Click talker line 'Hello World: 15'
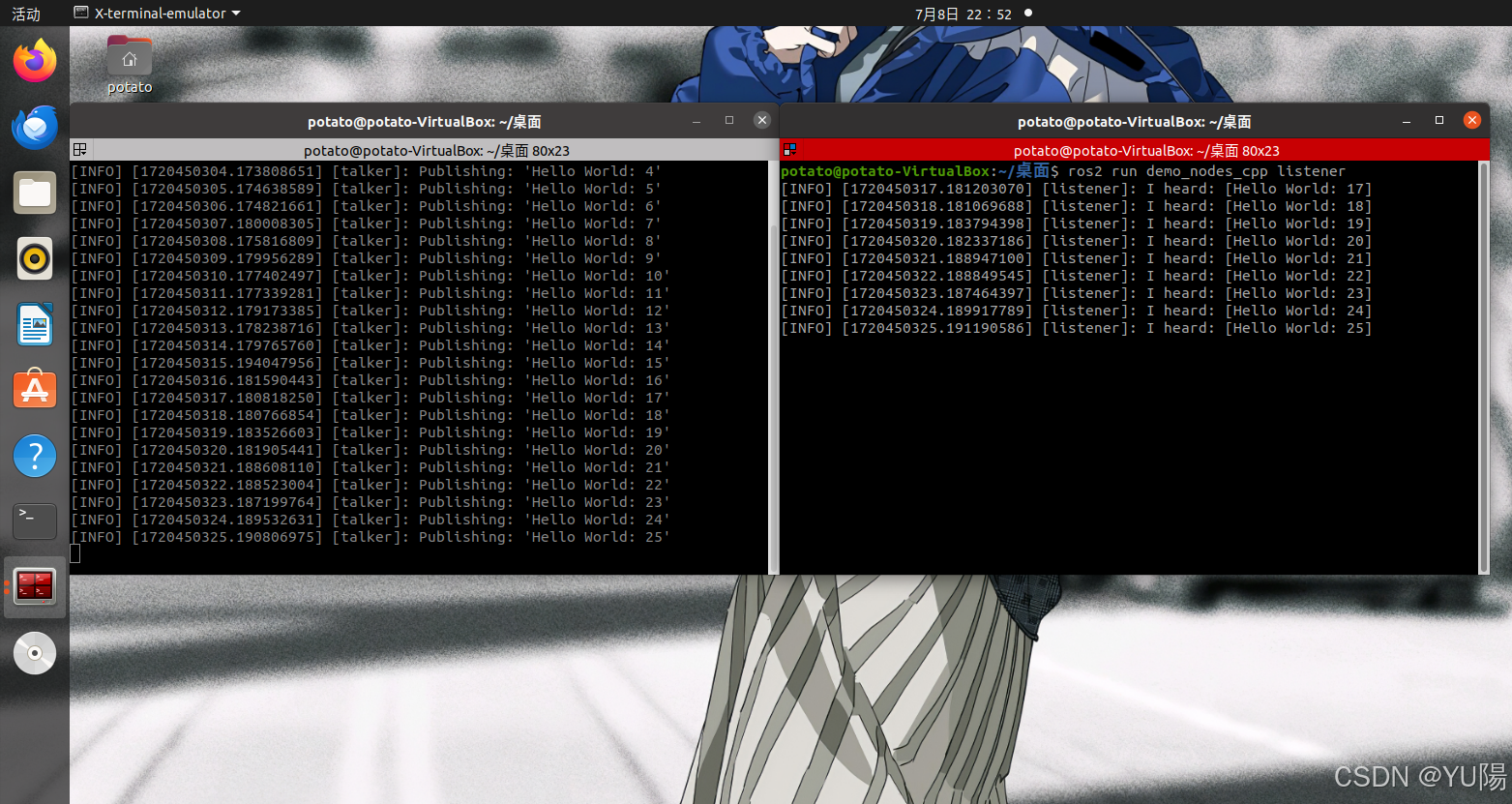This screenshot has width=1512, height=804. pyautogui.click(x=371, y=363)
